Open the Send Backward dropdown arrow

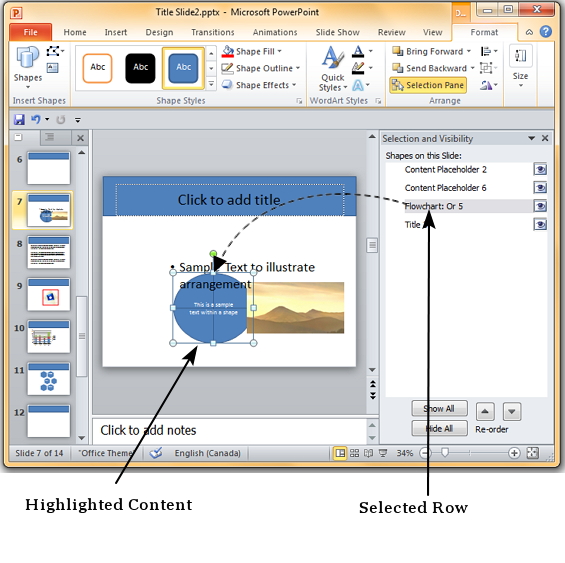coord(472,68)
